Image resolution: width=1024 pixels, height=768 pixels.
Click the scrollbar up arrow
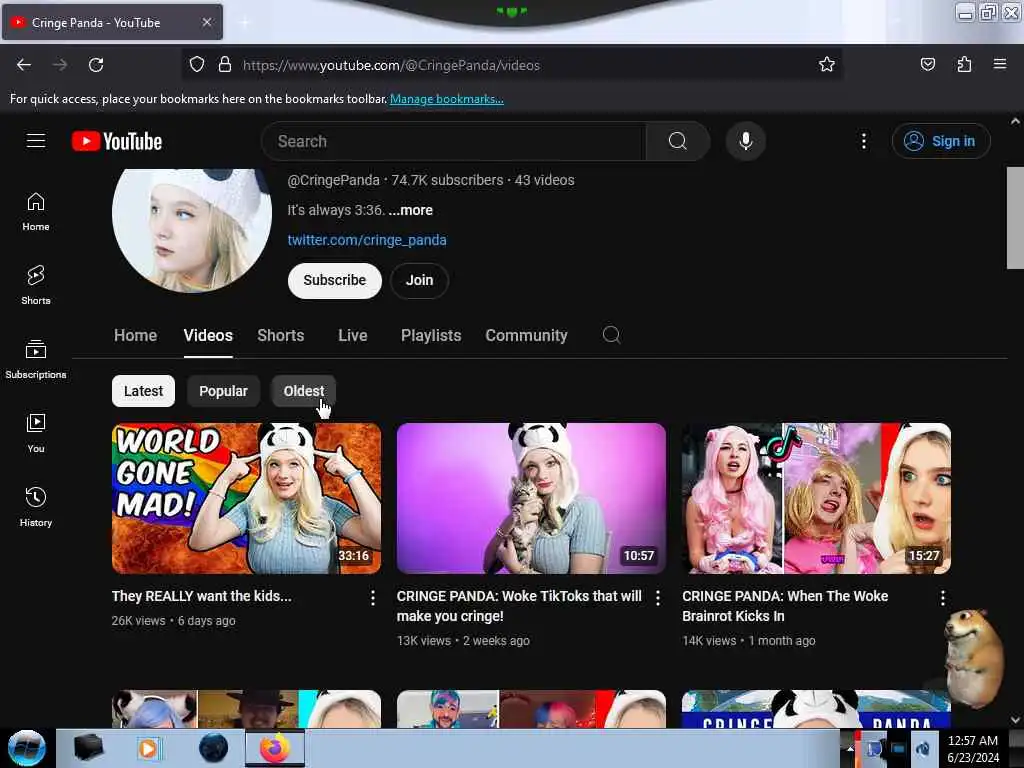(1015, 121)
